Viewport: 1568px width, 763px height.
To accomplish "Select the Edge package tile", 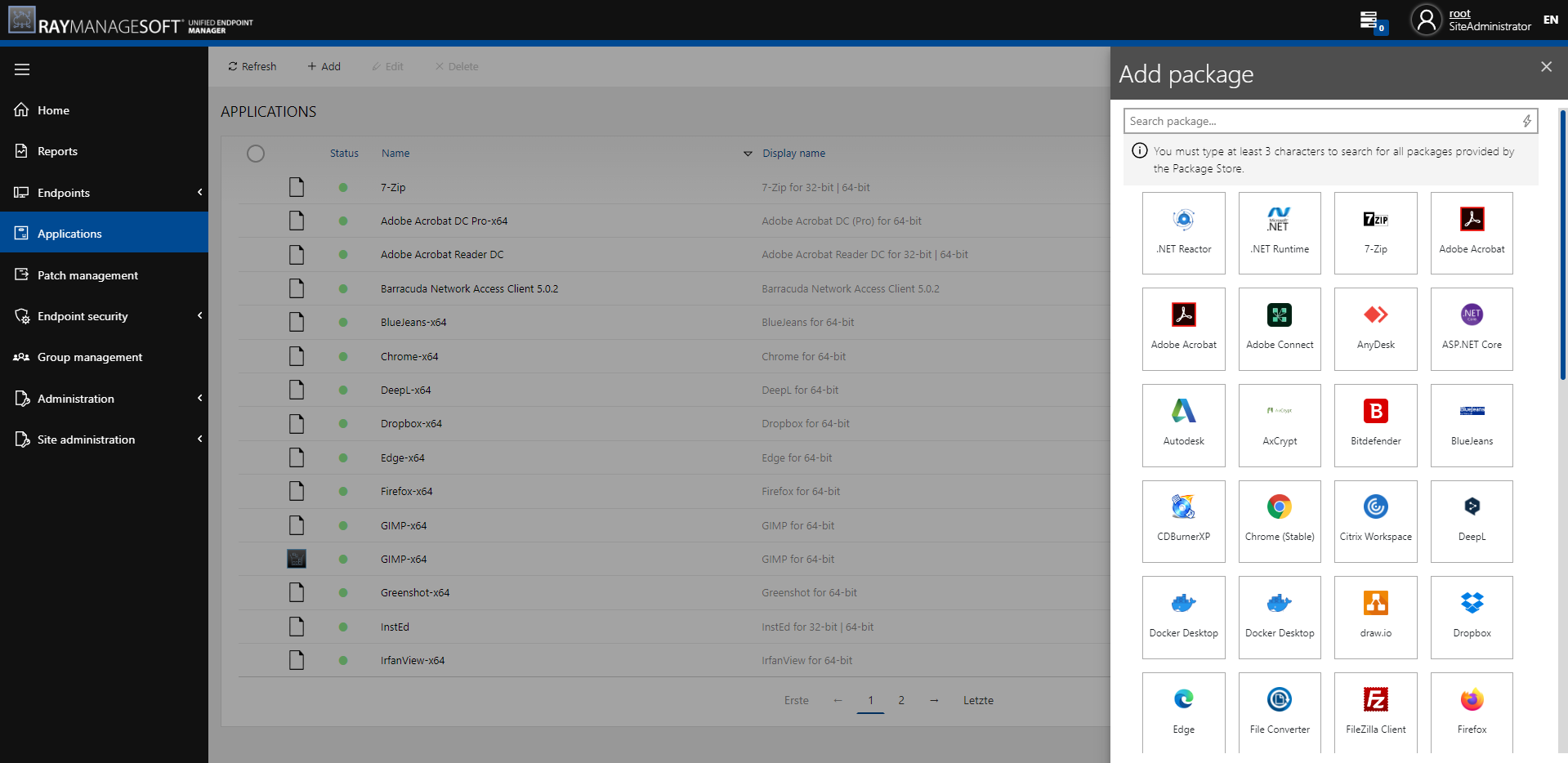I will click(1183, 713).
